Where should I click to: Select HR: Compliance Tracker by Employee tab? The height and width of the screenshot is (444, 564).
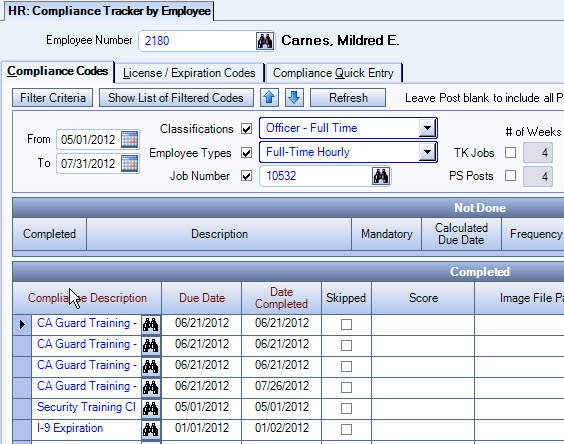coord(109,11)
